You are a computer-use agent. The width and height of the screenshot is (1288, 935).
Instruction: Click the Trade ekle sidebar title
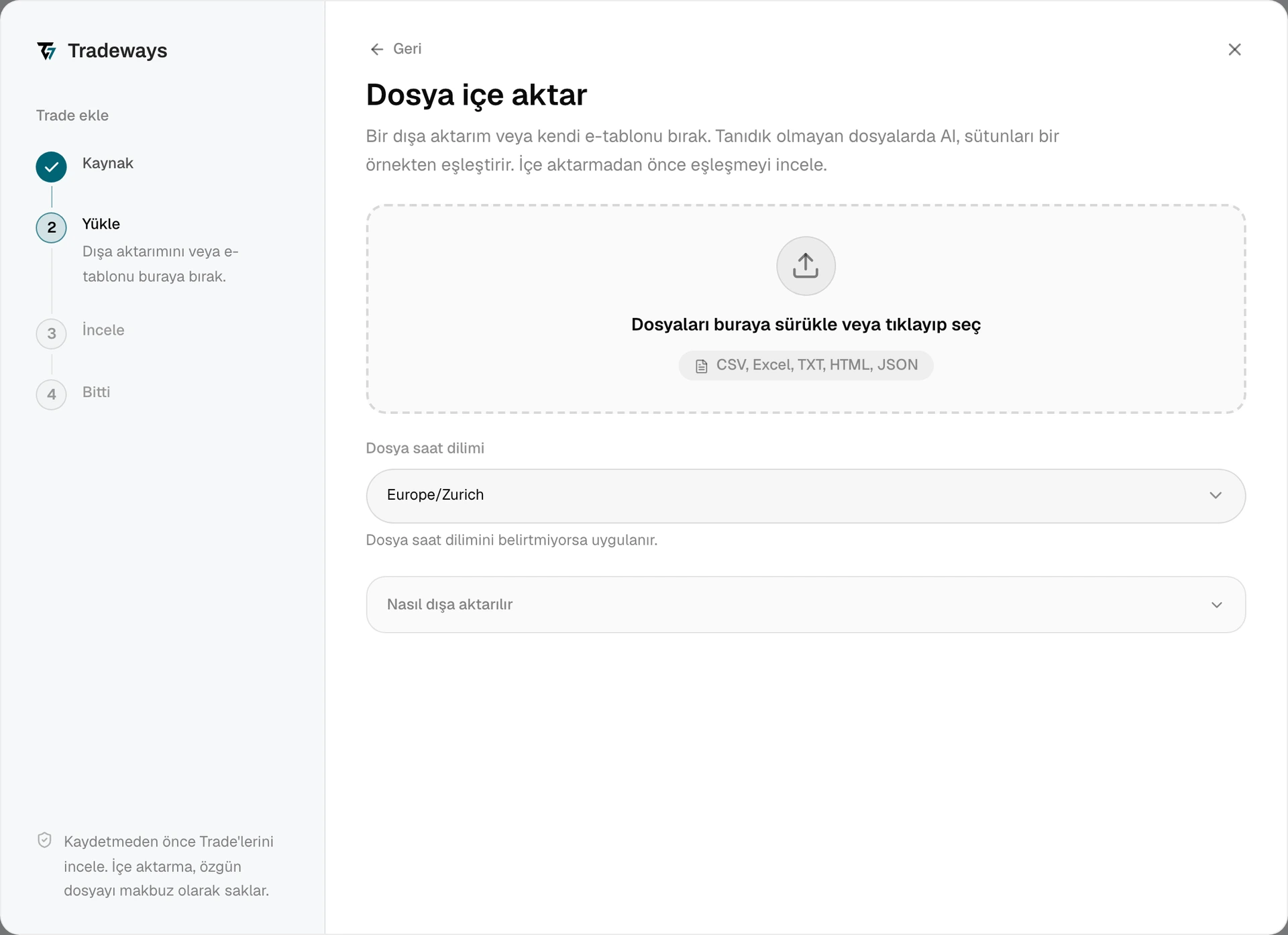72,115
